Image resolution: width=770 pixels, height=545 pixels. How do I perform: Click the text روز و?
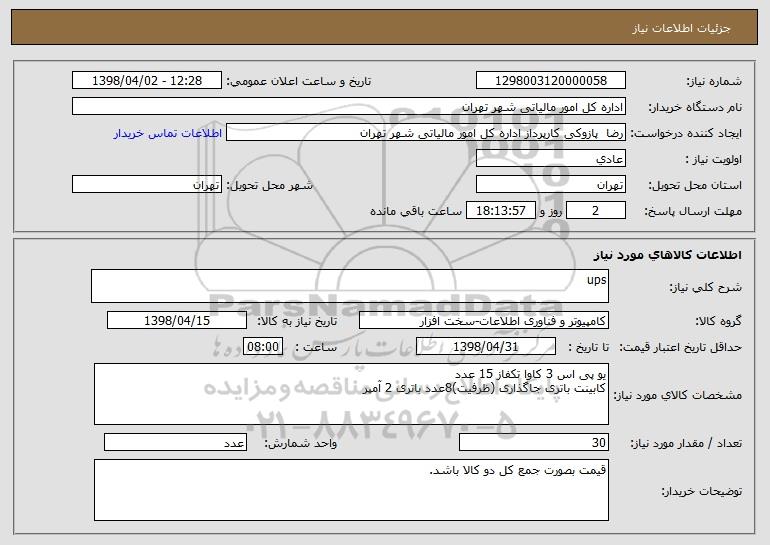pyautogui.click(x=551, y=211)
